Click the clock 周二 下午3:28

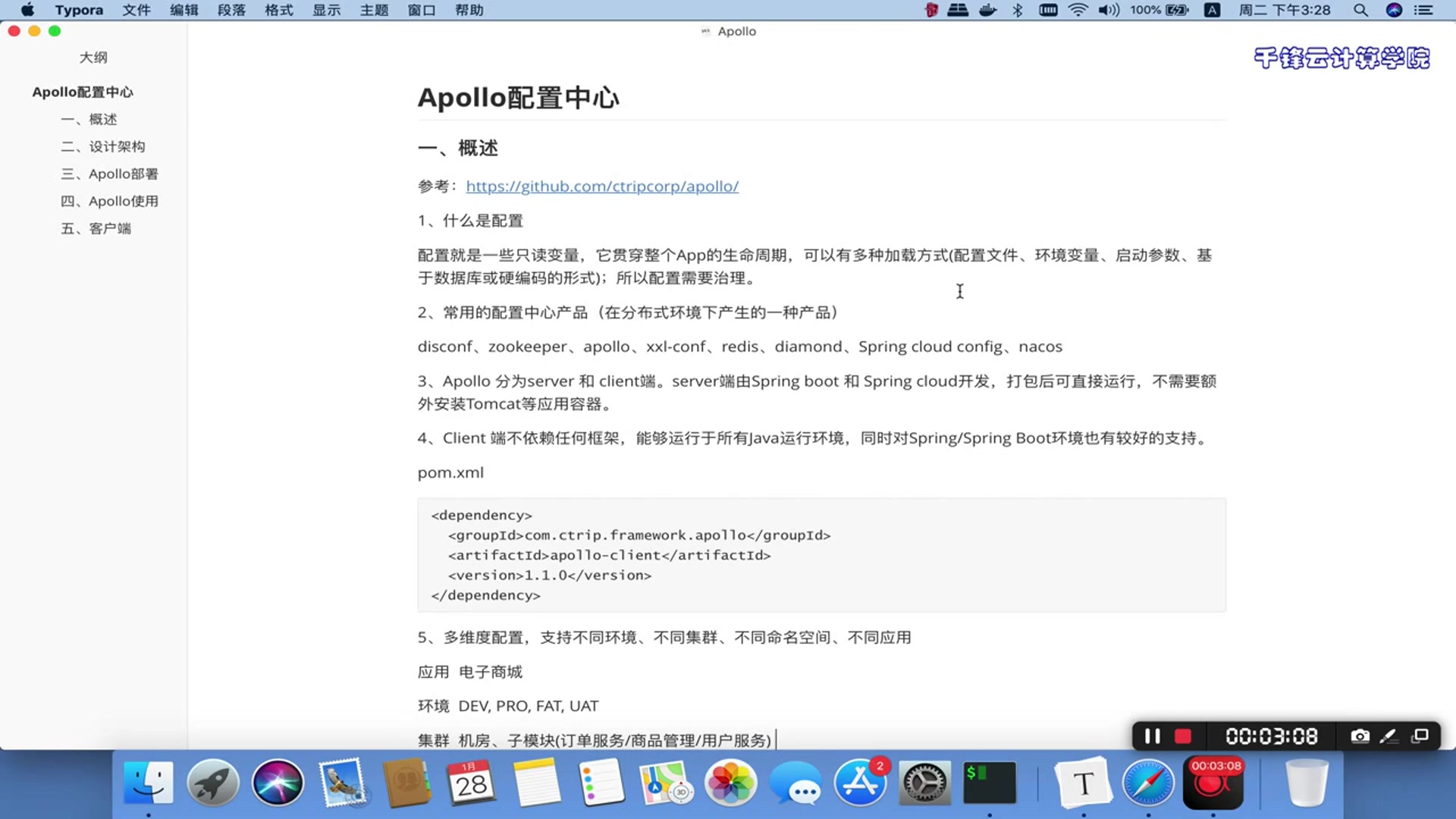(x=1285, y=10)
